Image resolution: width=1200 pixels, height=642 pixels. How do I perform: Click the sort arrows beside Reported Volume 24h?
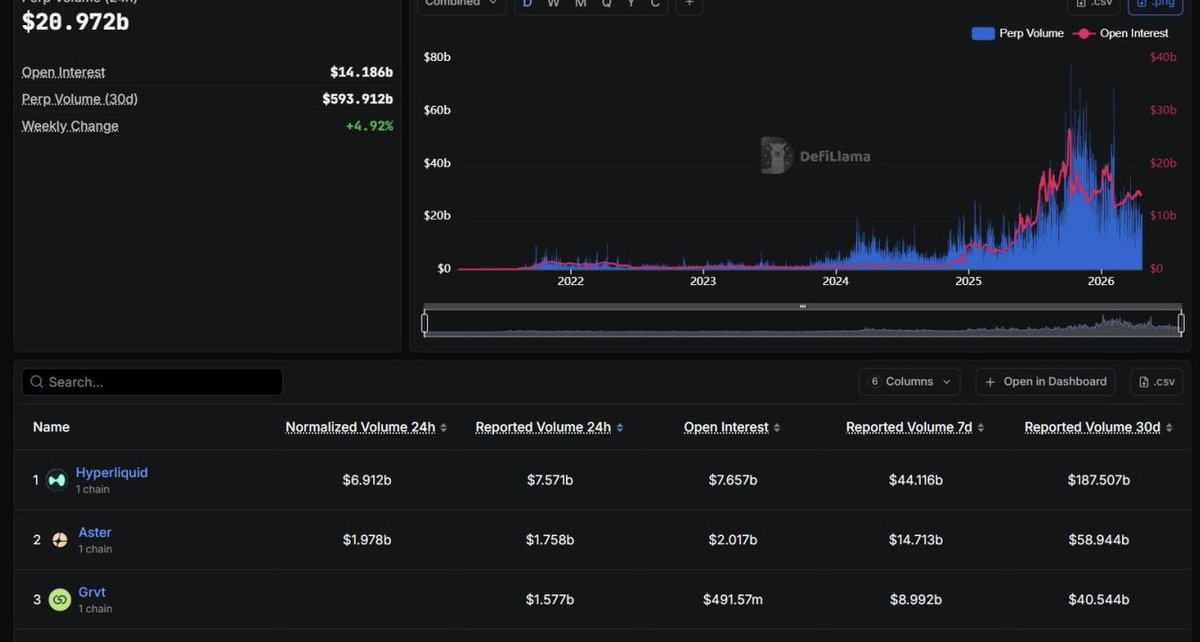pyautogui.click(x=619, y=428)
